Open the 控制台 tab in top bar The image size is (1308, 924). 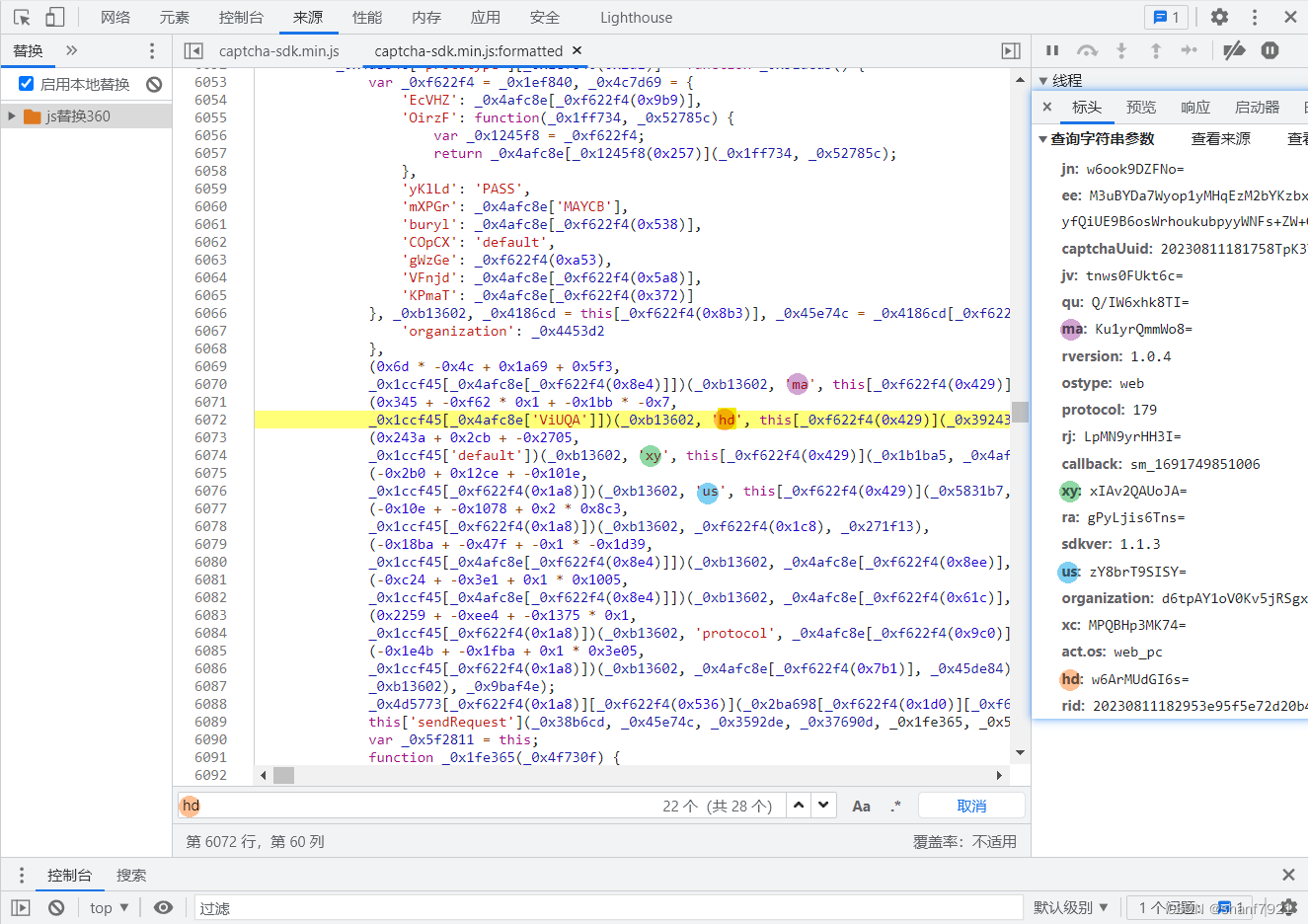[x=241, y=18]
